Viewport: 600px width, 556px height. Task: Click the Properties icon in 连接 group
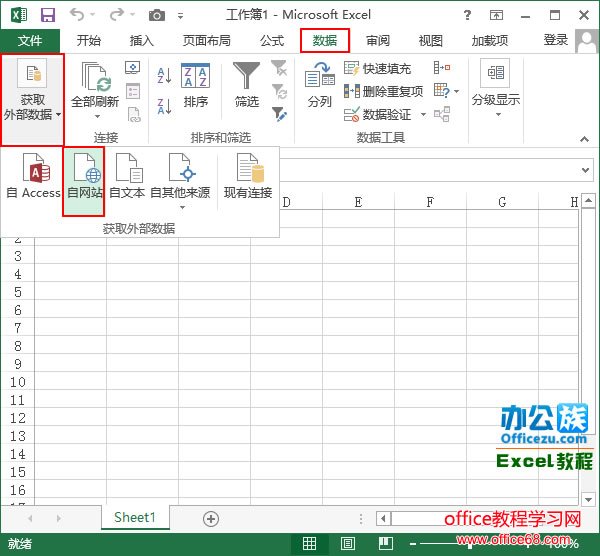tap(133, 91)
